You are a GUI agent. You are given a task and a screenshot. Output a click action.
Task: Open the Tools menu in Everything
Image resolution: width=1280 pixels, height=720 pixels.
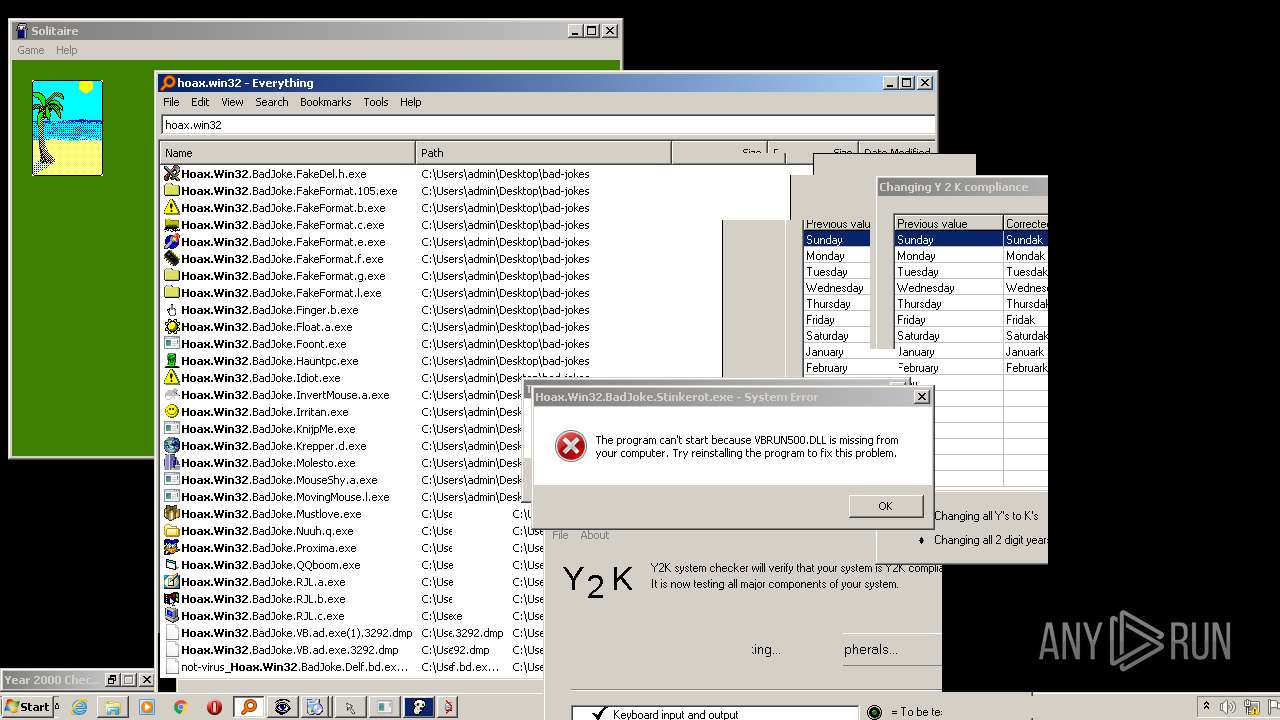tap(375, 102)
